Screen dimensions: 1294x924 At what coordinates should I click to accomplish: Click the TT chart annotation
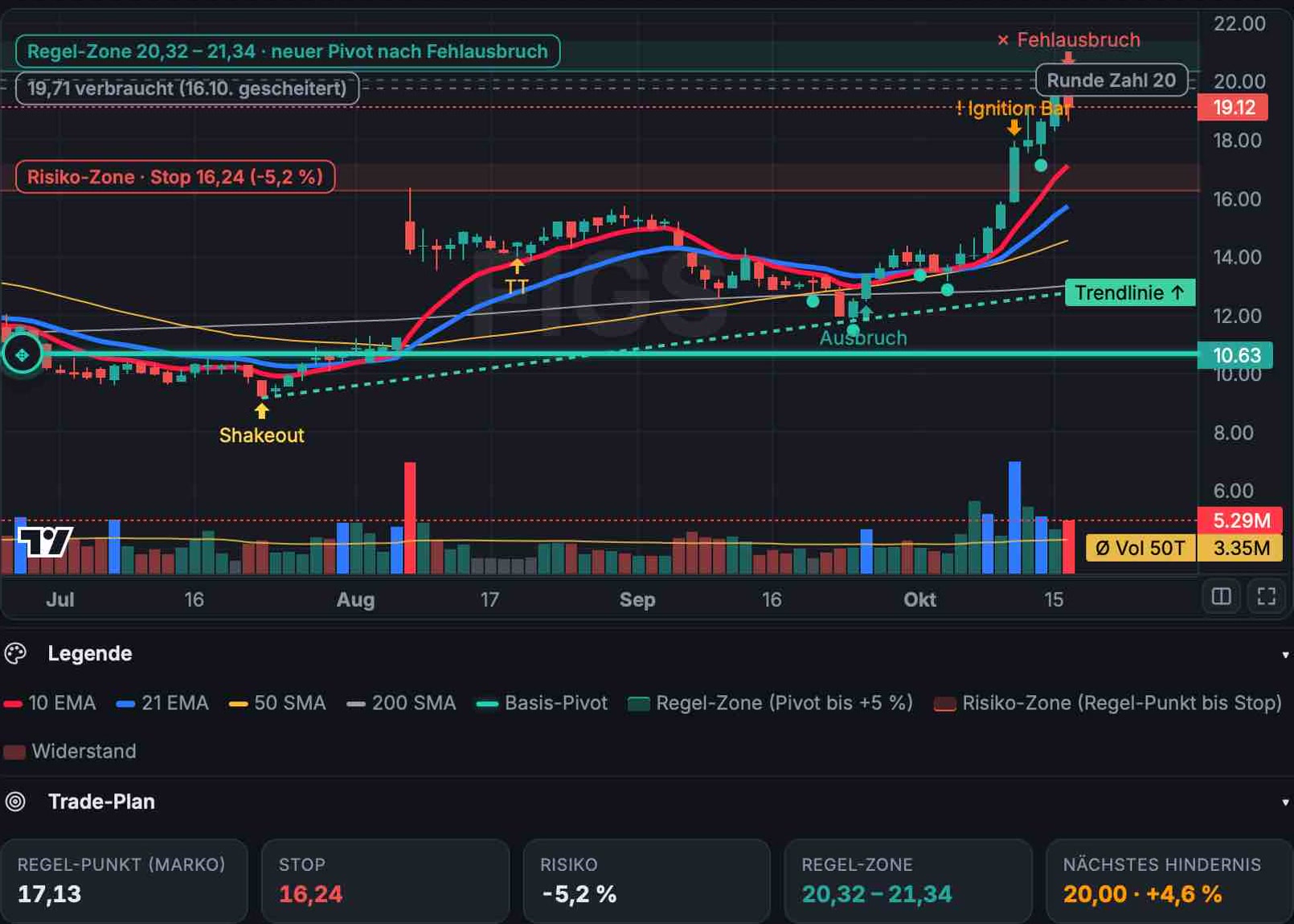[x=516, y=286]
